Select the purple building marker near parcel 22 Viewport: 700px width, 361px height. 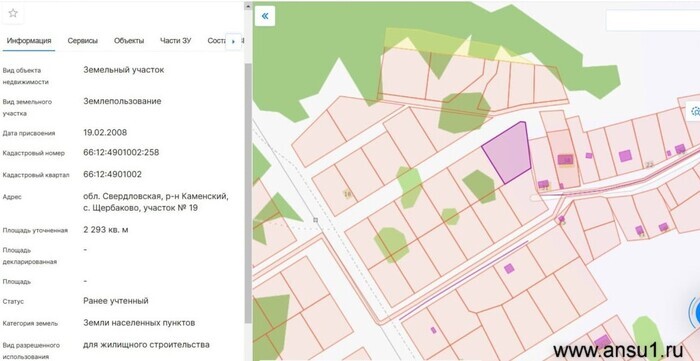click(x=625, y=156)
